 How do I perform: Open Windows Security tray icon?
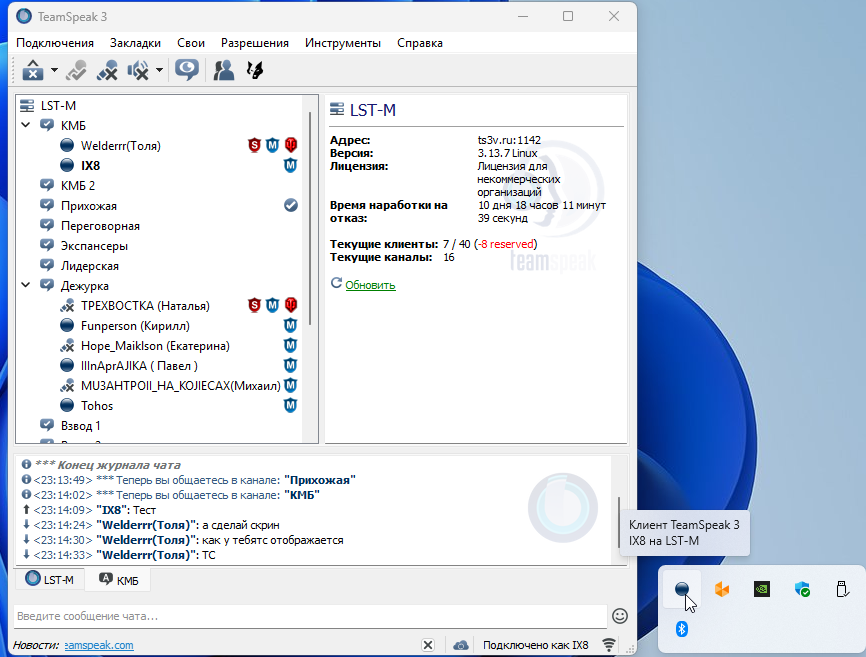coord(802,589)
